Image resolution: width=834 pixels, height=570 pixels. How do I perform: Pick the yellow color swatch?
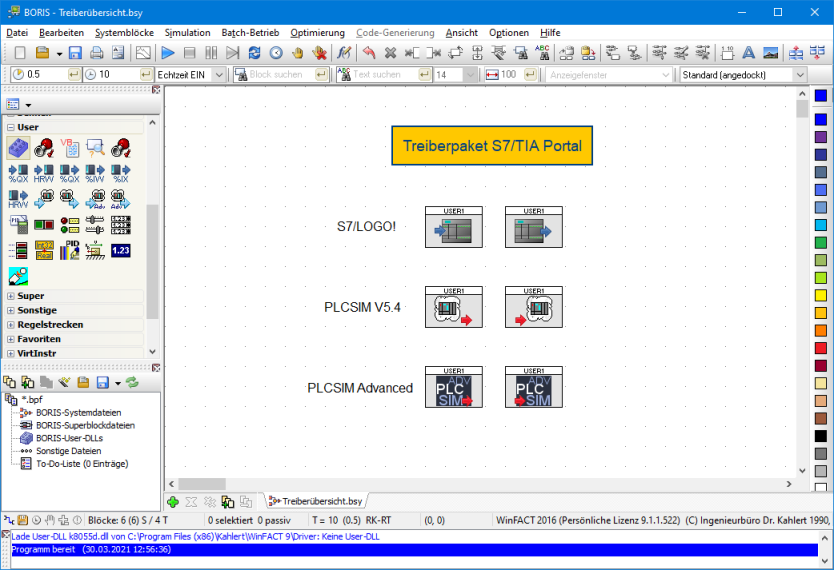pyautogui.click(x=821, y=295)
